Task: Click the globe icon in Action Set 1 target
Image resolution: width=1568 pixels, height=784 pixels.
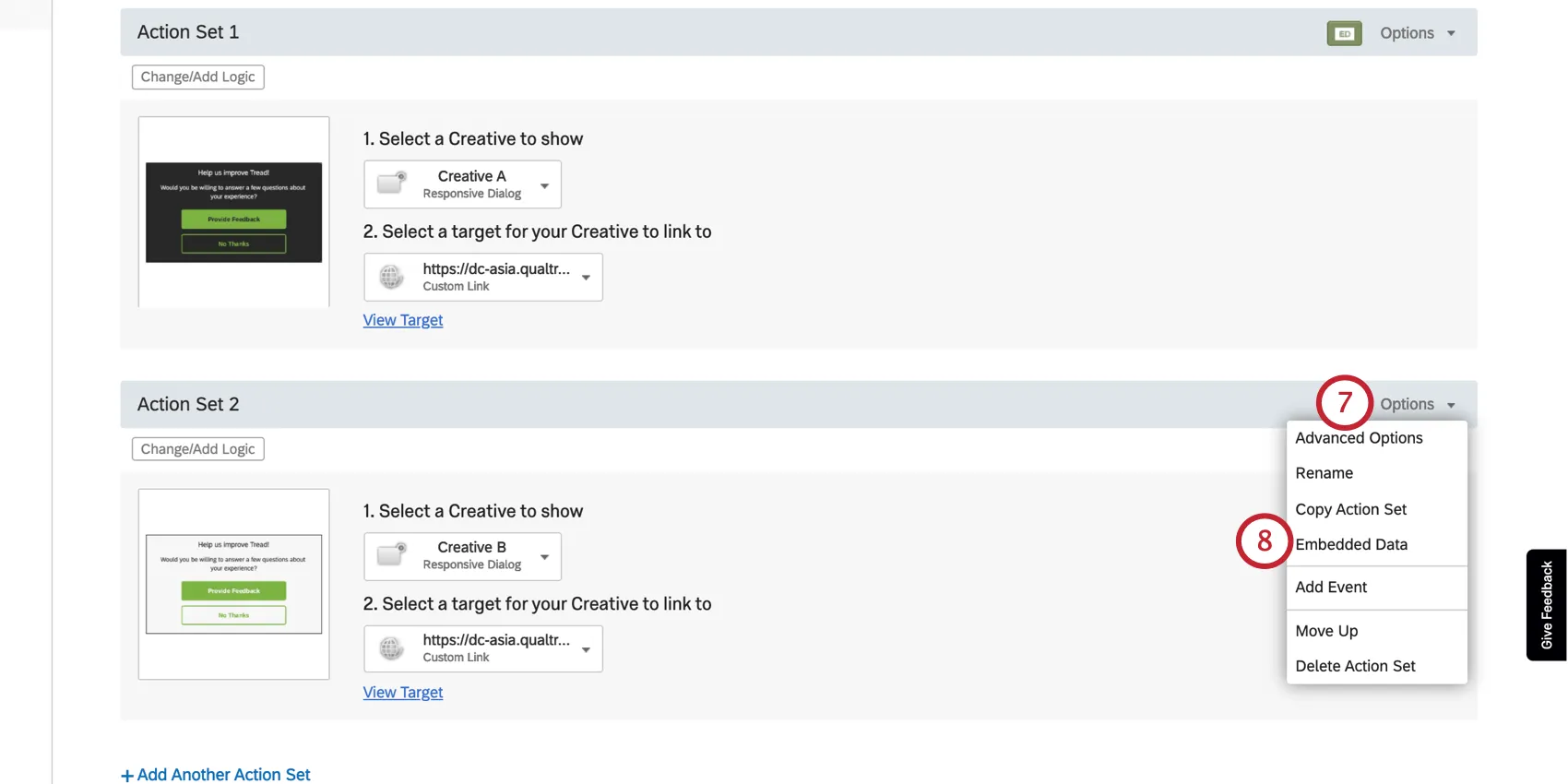Action: [391, 277]
